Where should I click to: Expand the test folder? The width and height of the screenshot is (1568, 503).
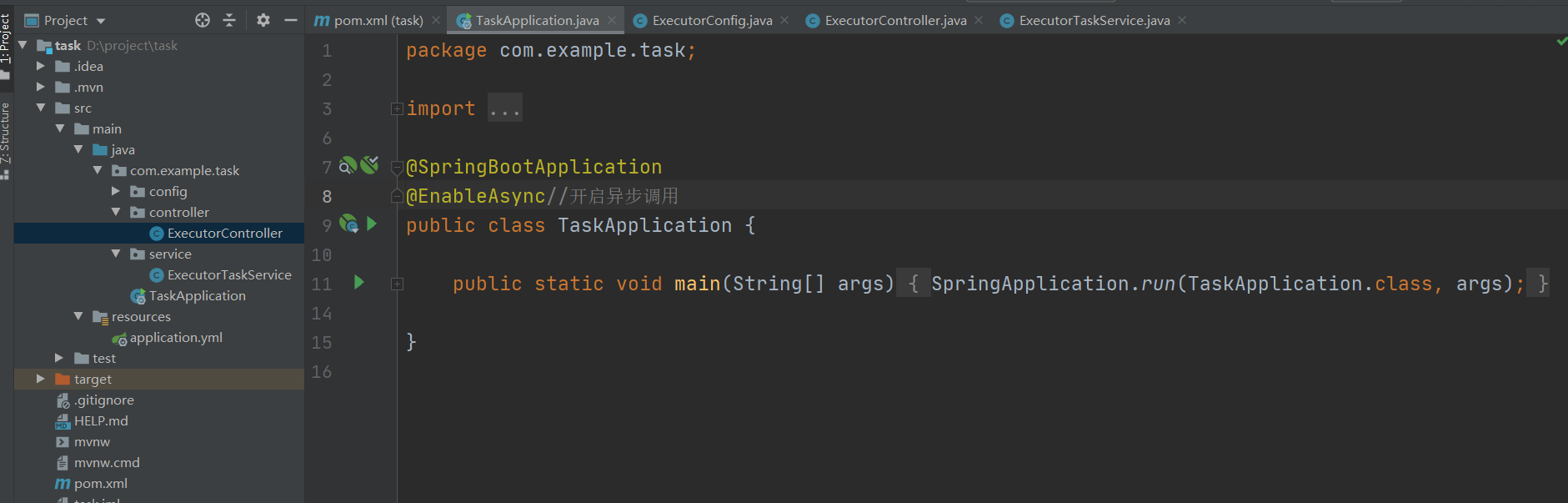(59, 358)
